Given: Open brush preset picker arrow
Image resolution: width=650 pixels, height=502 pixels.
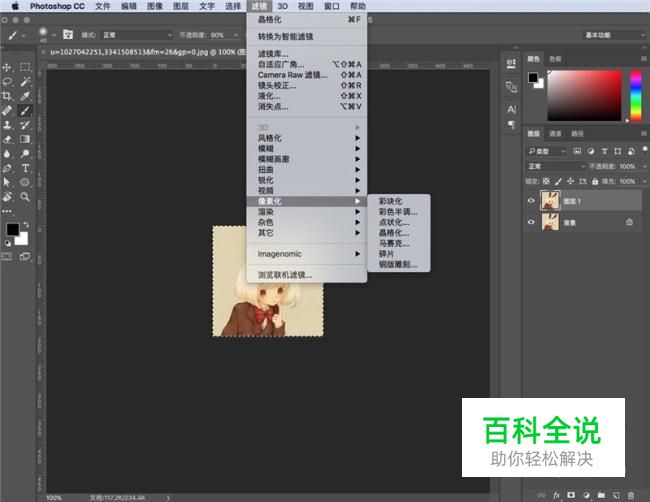Looking at the screenshot, I should tap(54, 35).
